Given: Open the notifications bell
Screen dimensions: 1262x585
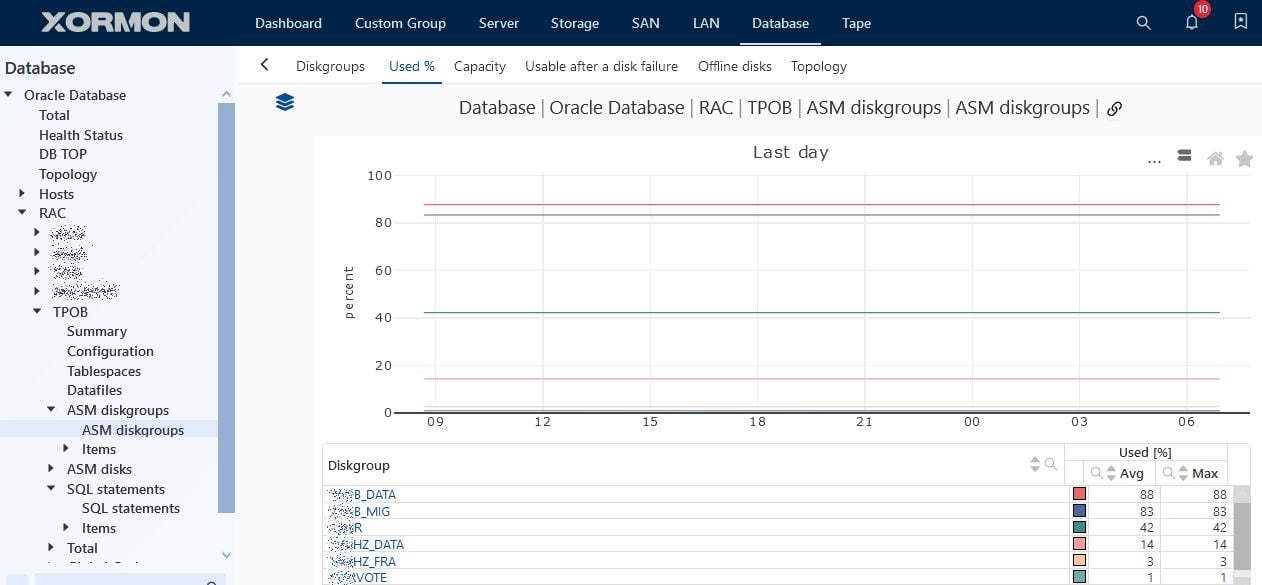Looking at the screenshot, I should pyautogui.click(x=1192, y=23).
